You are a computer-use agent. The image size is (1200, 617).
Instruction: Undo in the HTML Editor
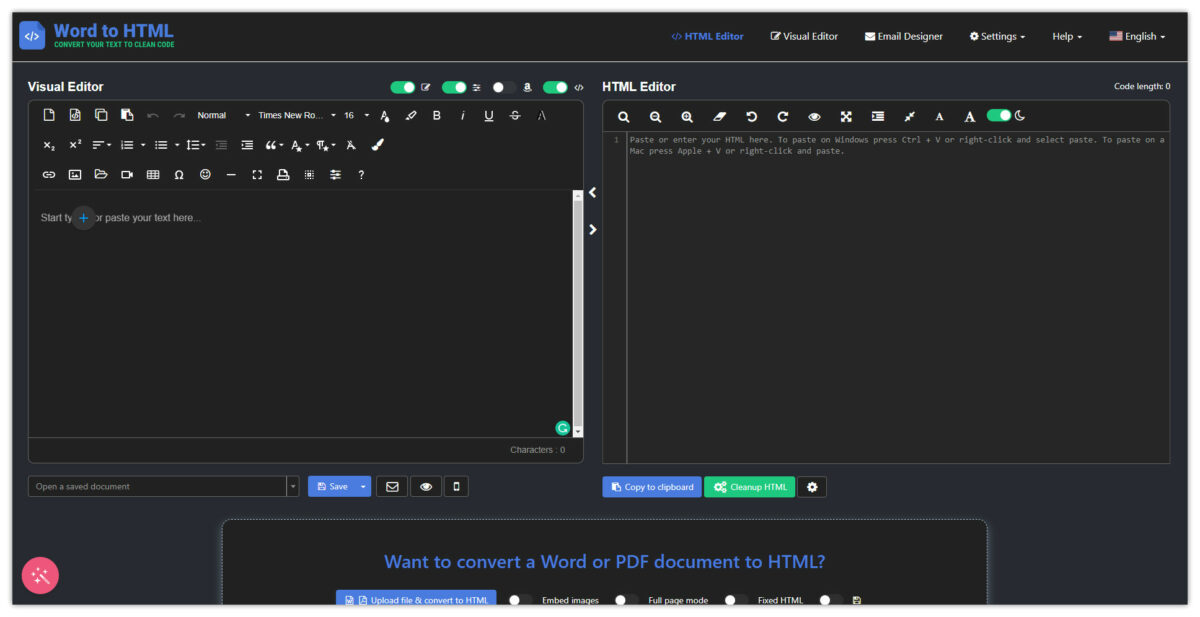click(751, 117)
